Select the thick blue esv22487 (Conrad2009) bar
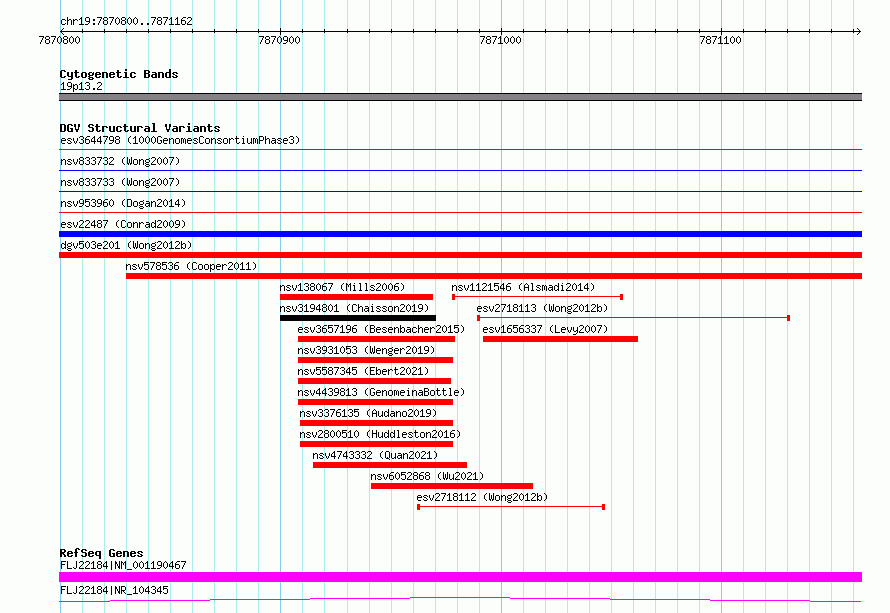Image resolution: width=890 pixels, height=613 pixels. [460, 234]
